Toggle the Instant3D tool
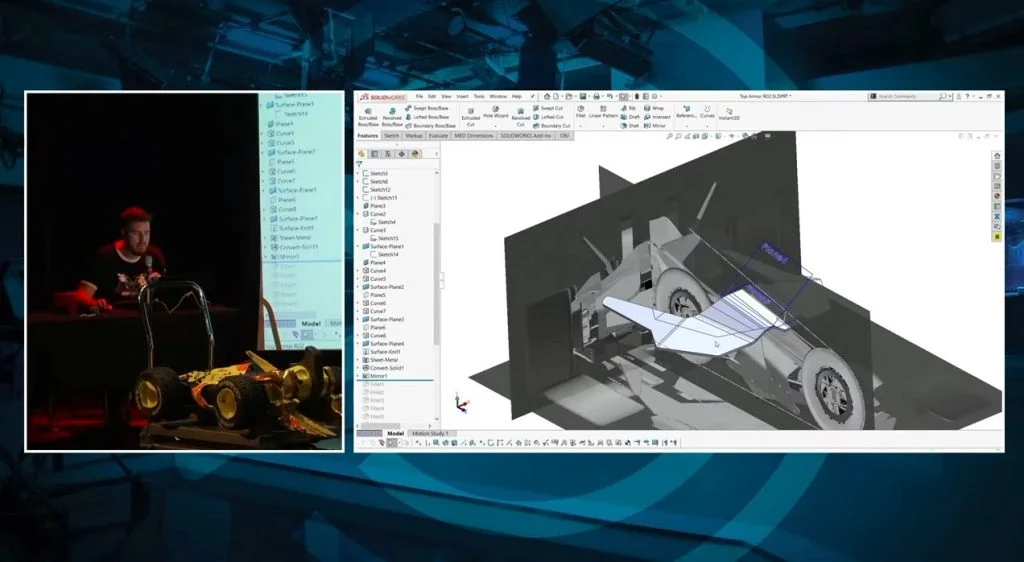 (730, 112)
